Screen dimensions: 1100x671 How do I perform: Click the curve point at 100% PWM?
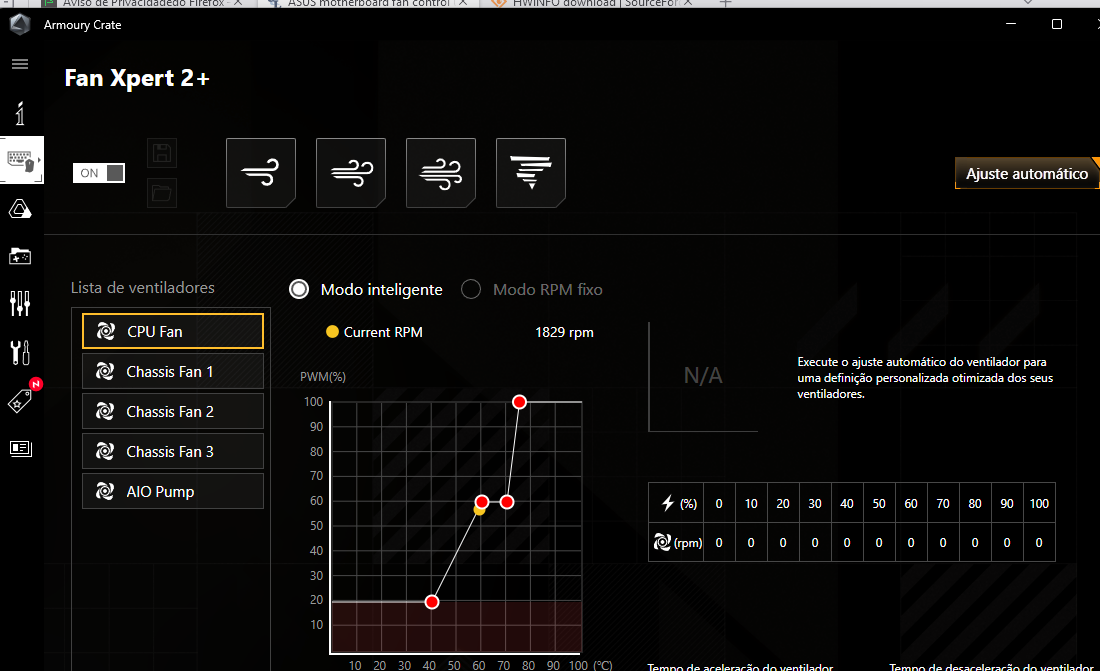tap(519, 401)
